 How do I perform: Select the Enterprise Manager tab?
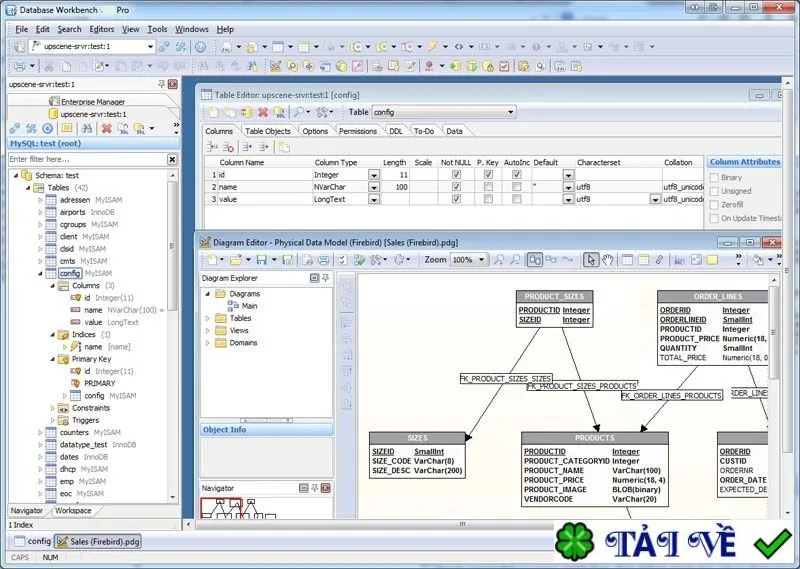tap(93, 102)
